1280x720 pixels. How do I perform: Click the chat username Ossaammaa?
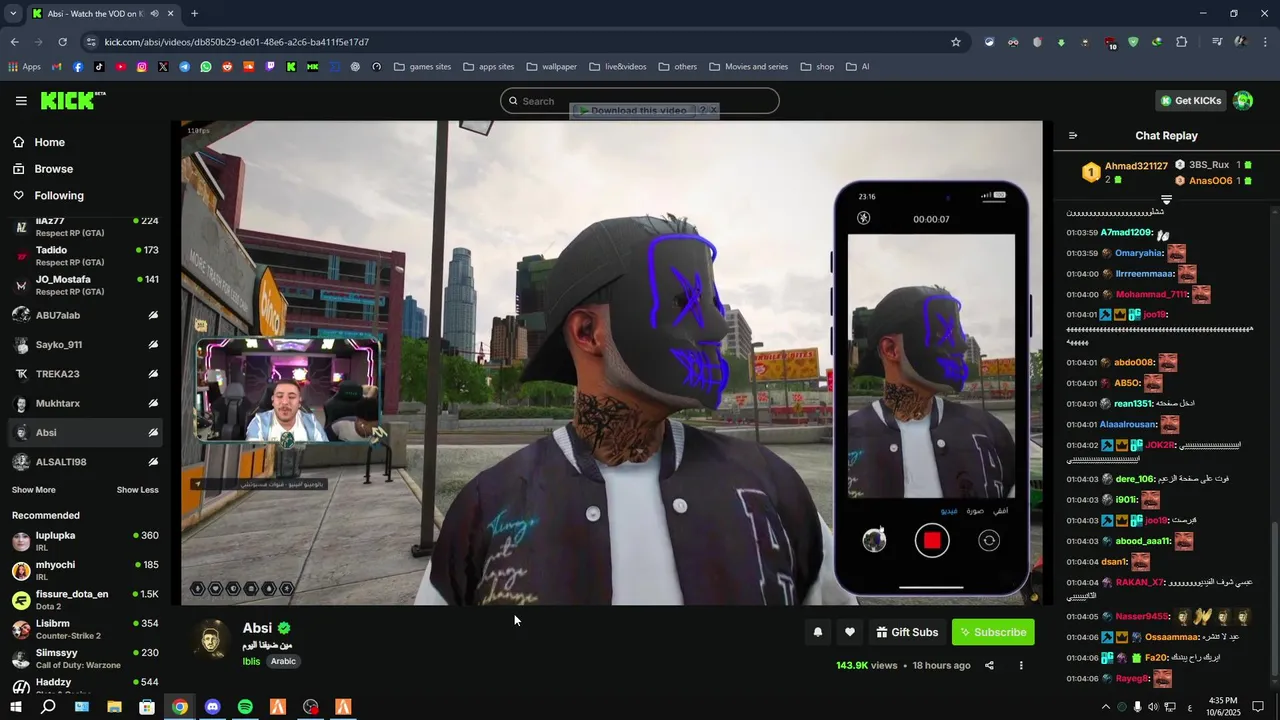click(1172, 637)
